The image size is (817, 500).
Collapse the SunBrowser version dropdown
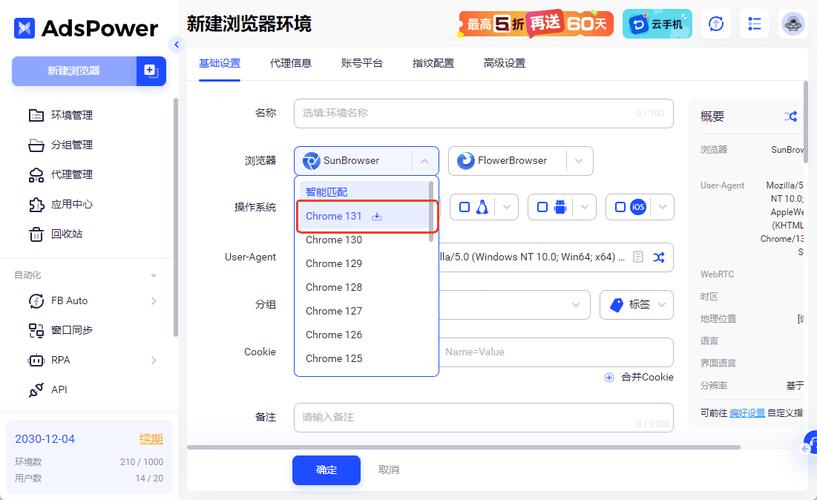(424, 161)
